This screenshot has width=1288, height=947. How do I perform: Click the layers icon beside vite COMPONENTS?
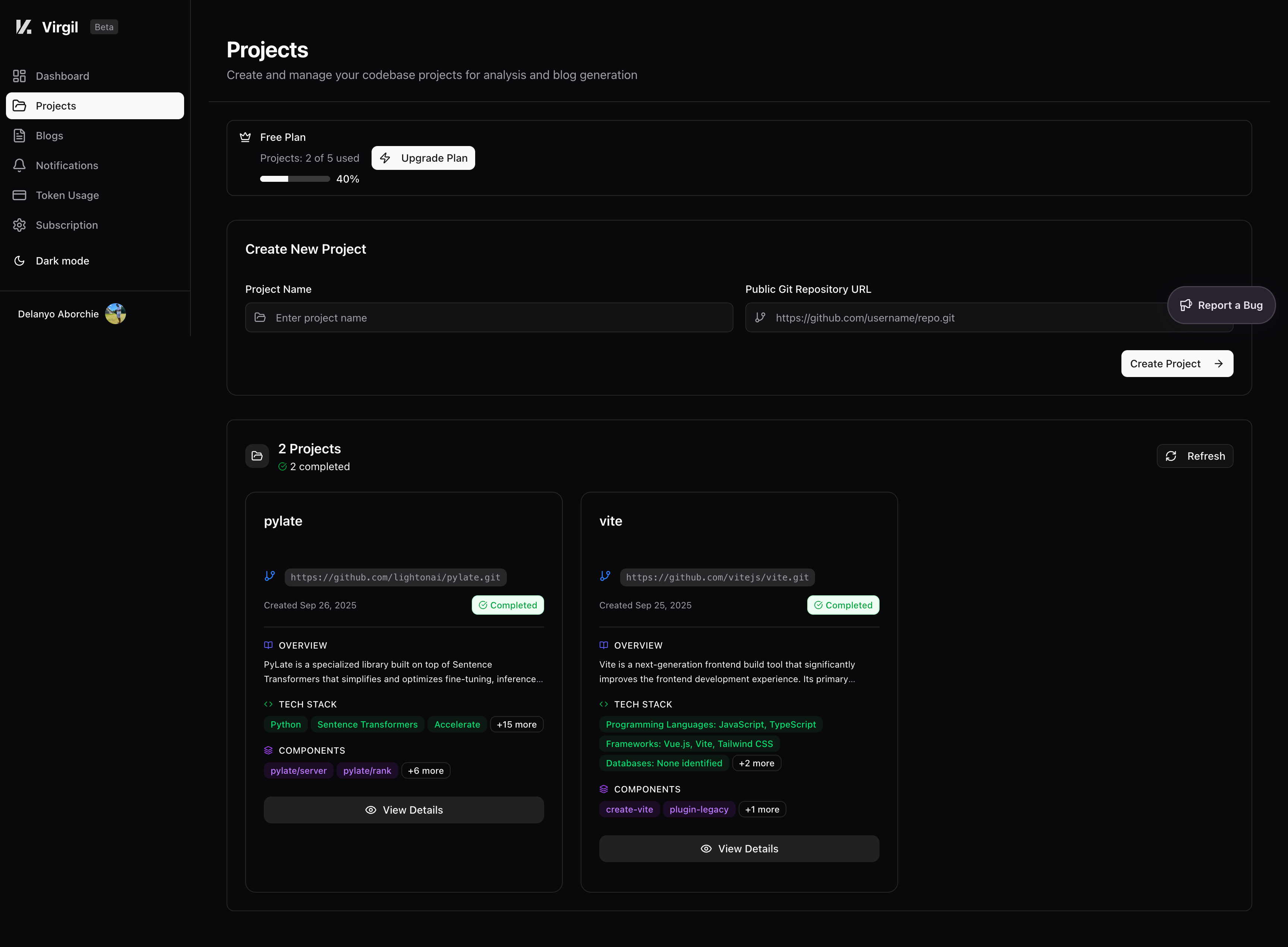tap(603, 789)
